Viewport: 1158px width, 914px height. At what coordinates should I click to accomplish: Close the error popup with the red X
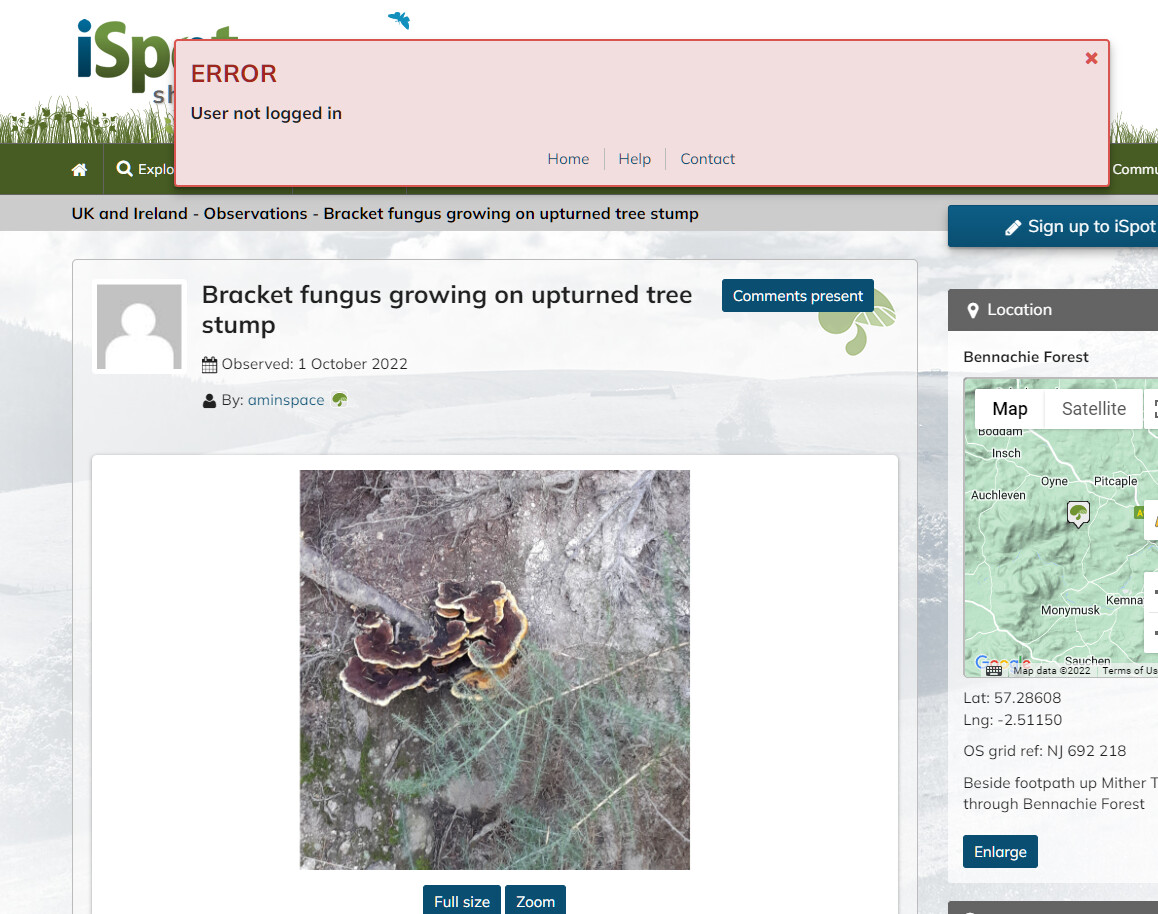1091,58
